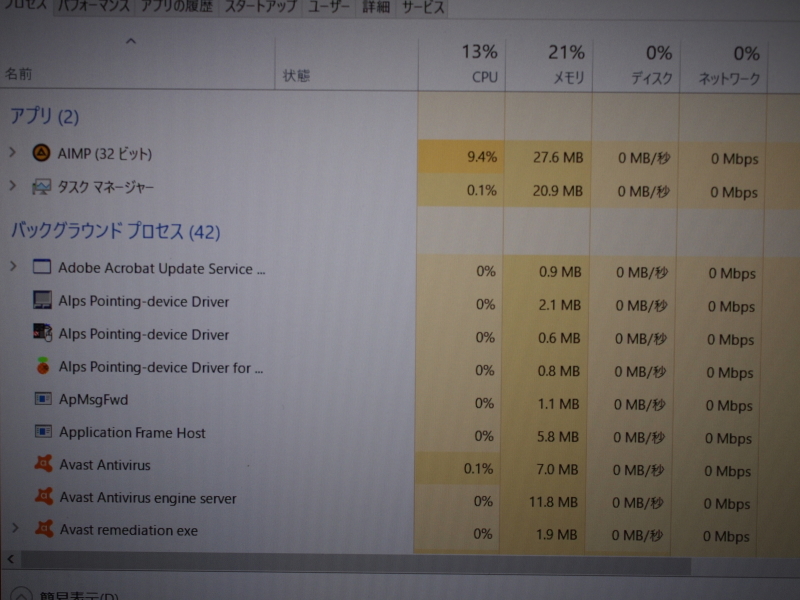
Task: Sort by the 状態 column header
Action: tap(346, 65)
